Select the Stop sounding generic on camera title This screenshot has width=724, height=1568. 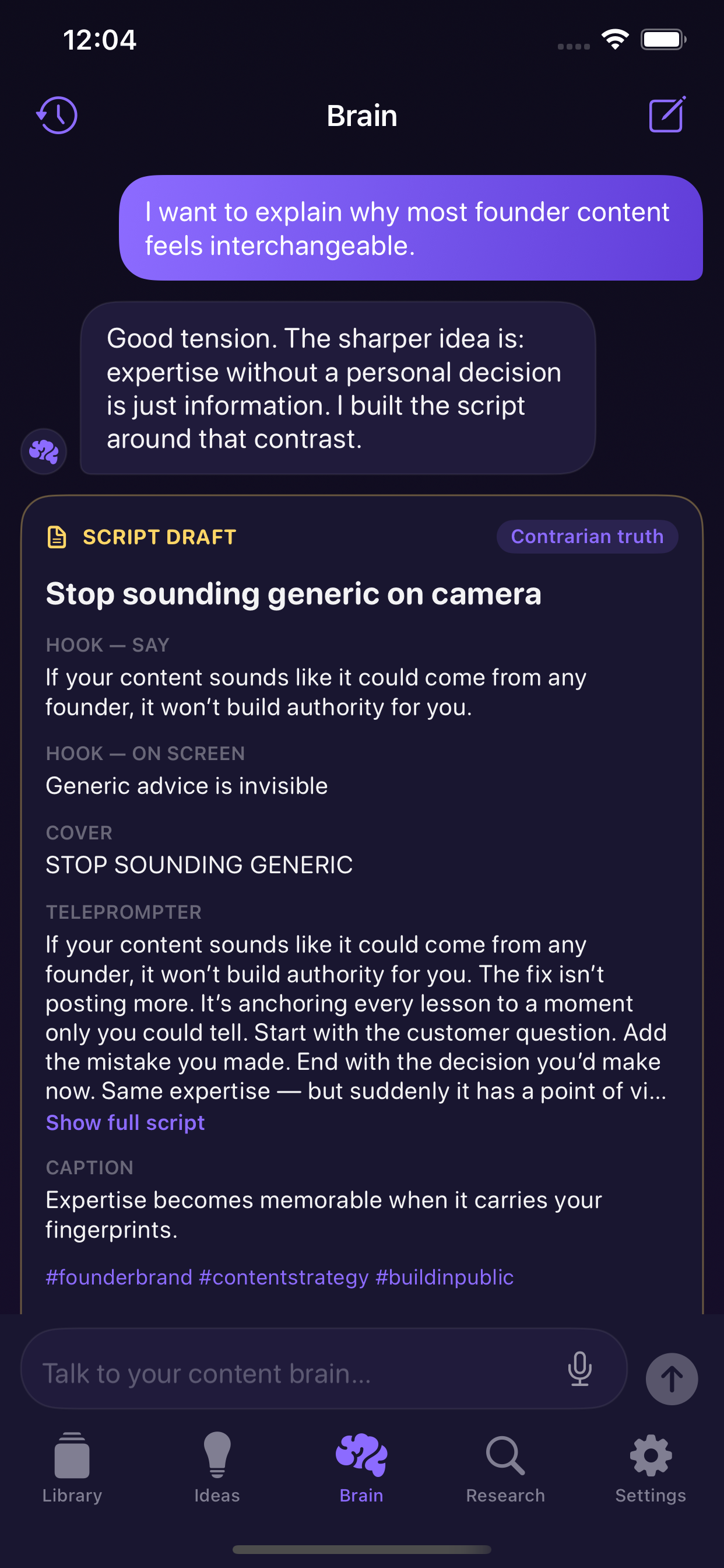(293, 593)
